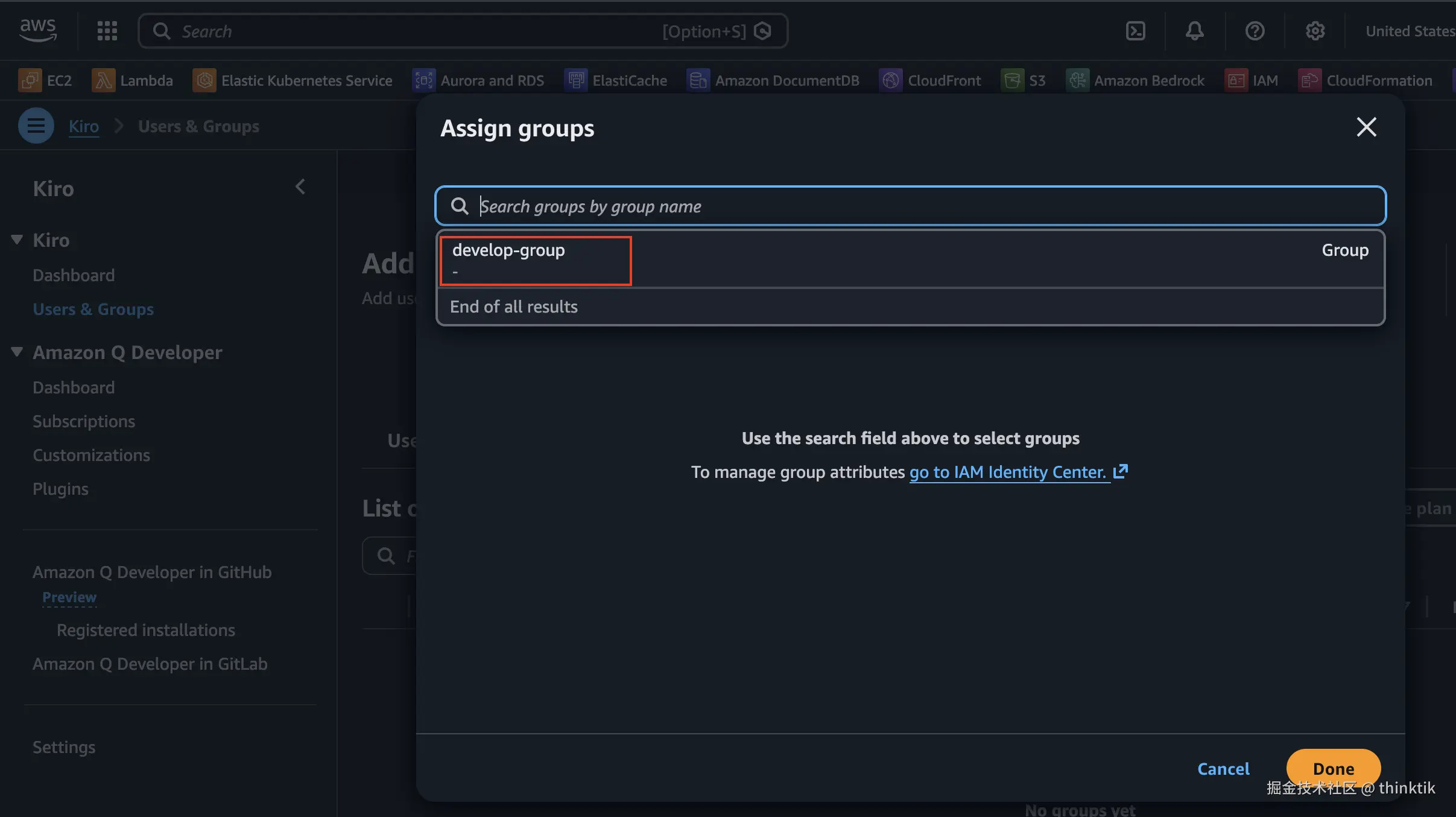This screenshot has height=817, width=1456.
Task: Collapse the Amazon Q Developer section
Action: coord(17,352)
